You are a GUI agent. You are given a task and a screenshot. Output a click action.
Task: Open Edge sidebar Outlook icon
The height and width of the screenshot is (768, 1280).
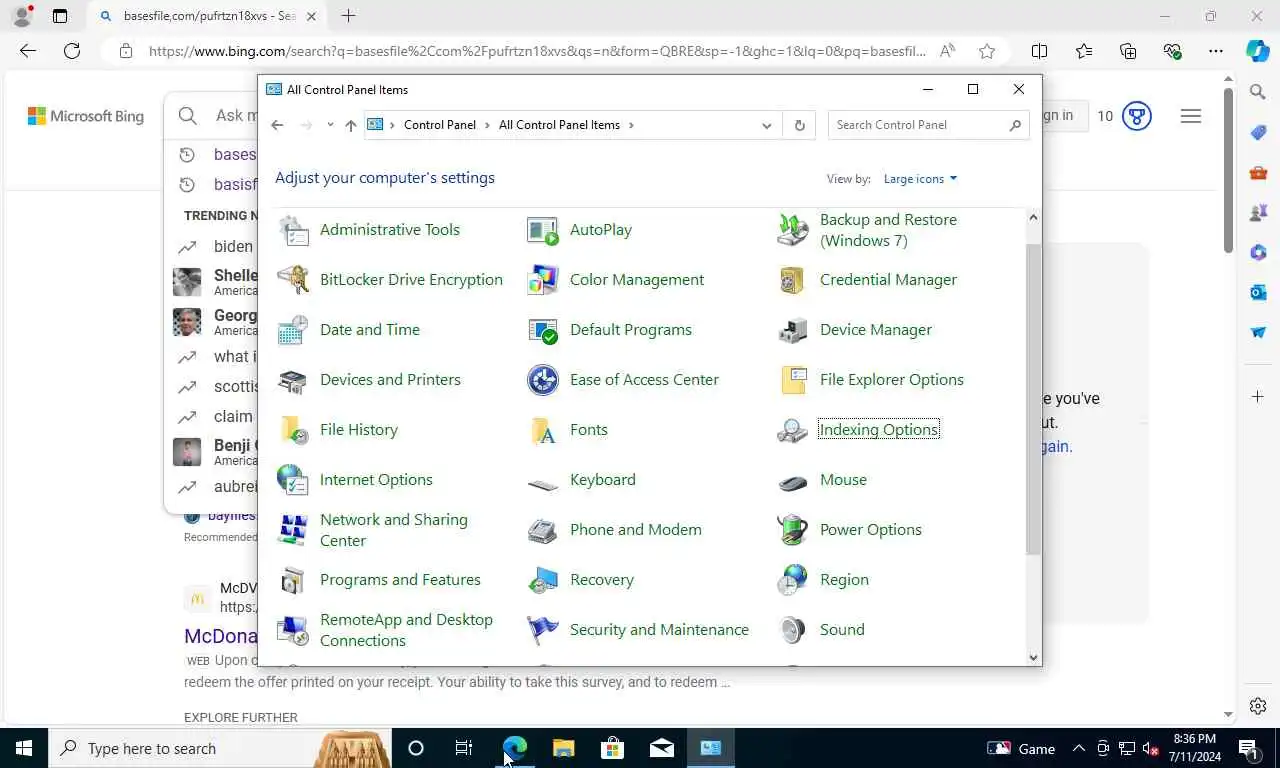pyautogui.click(x=1258, y=292)
